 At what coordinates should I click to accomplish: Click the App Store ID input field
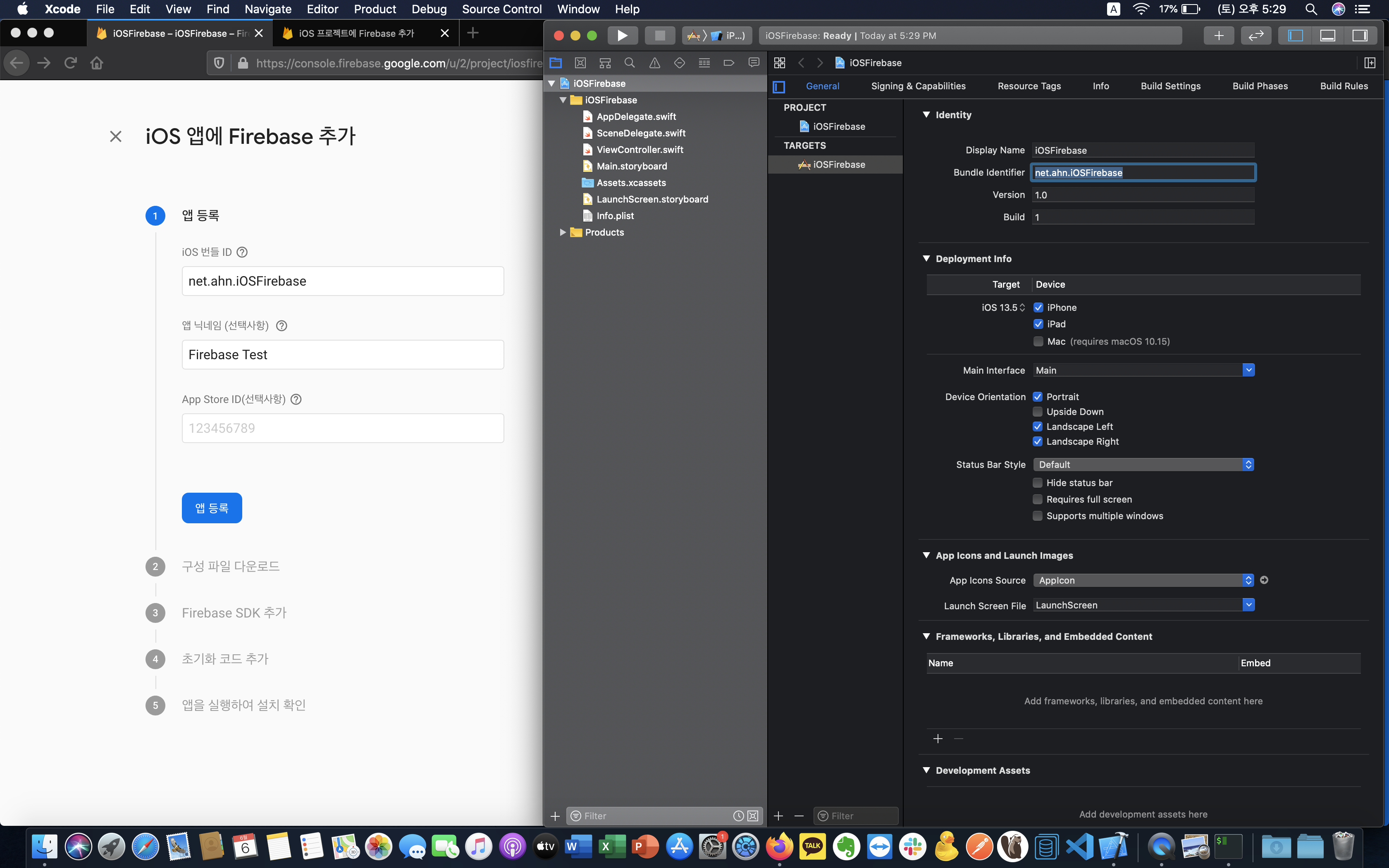pos(343,428)
